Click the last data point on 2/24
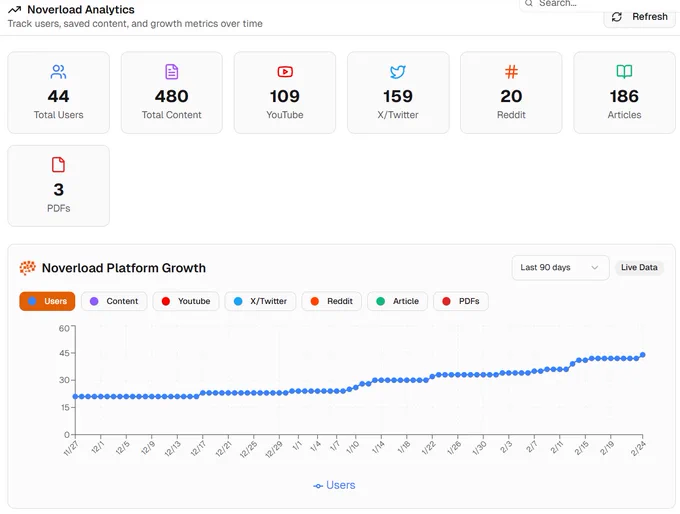Image resolution: width=680 pixels, height=514 pixels. click(643, 355)
